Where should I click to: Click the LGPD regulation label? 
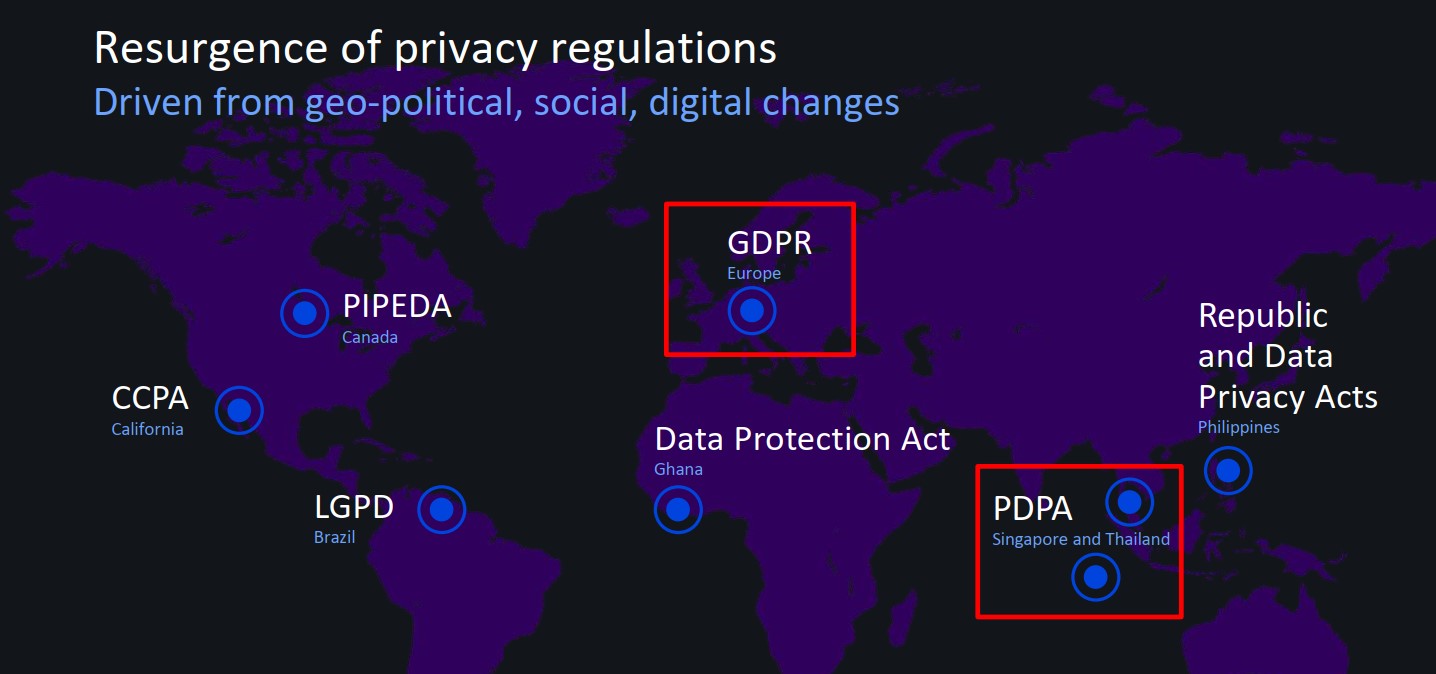tap(354, 507)
